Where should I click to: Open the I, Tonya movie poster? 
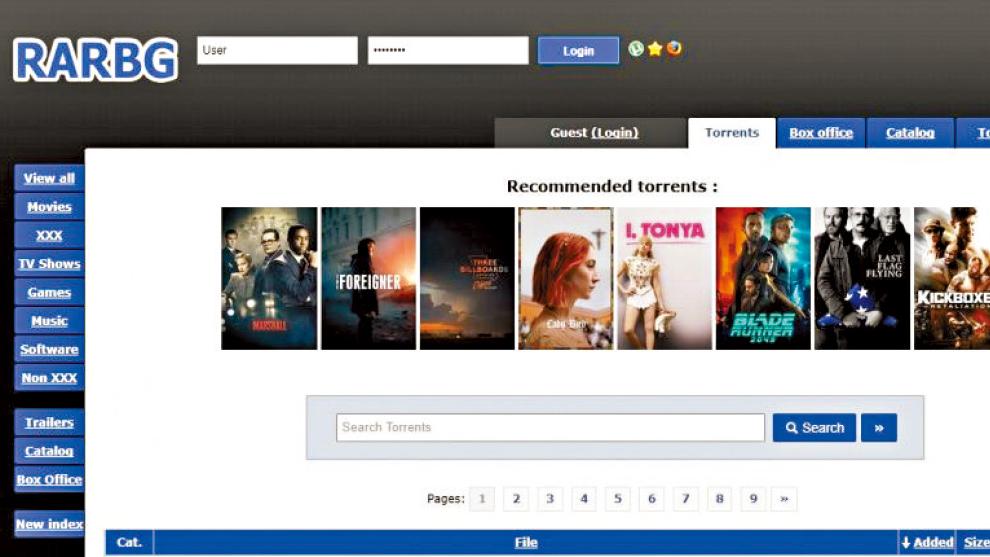click(x=664, y=278)
